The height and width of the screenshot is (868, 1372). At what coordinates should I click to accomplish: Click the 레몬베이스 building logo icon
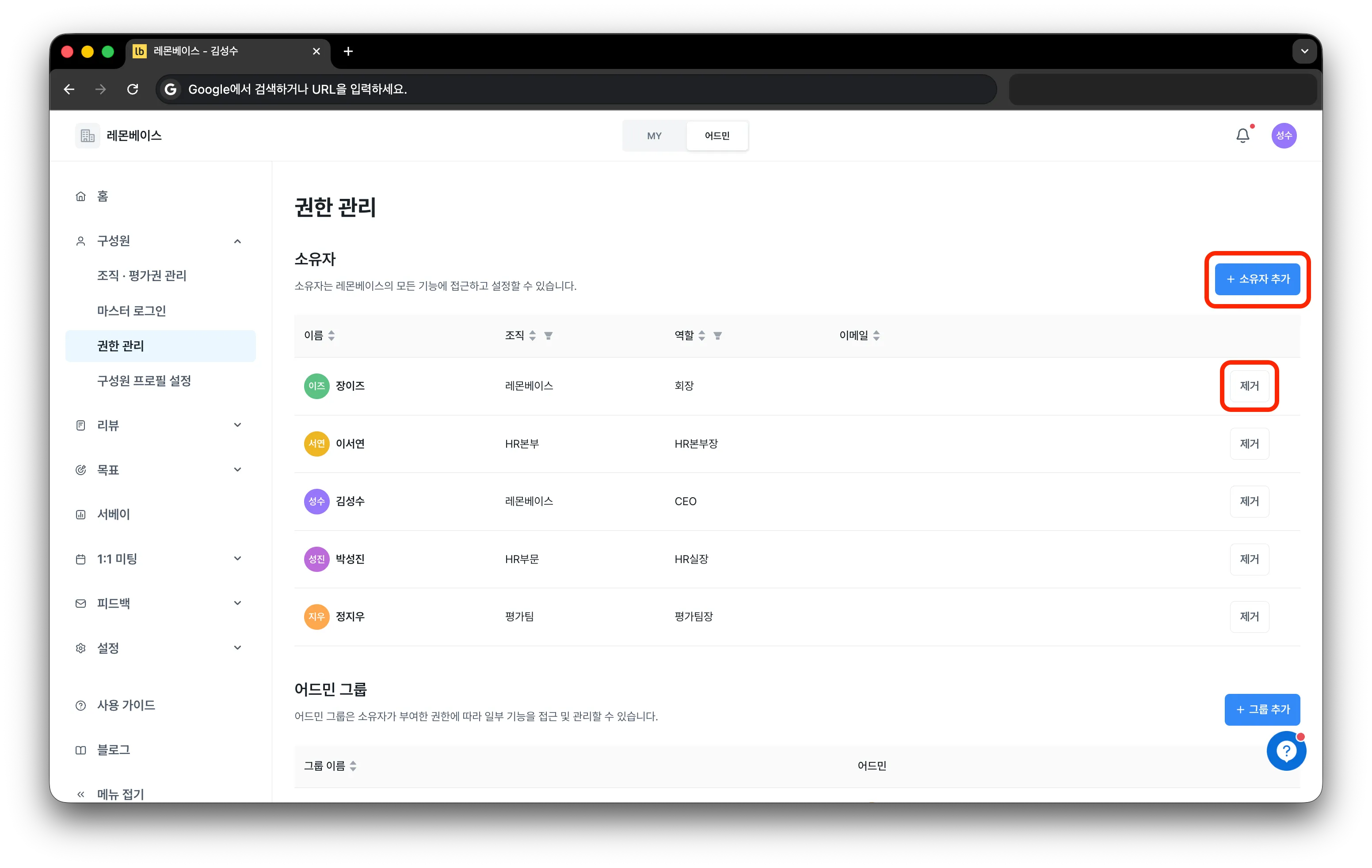click(88, 136)
